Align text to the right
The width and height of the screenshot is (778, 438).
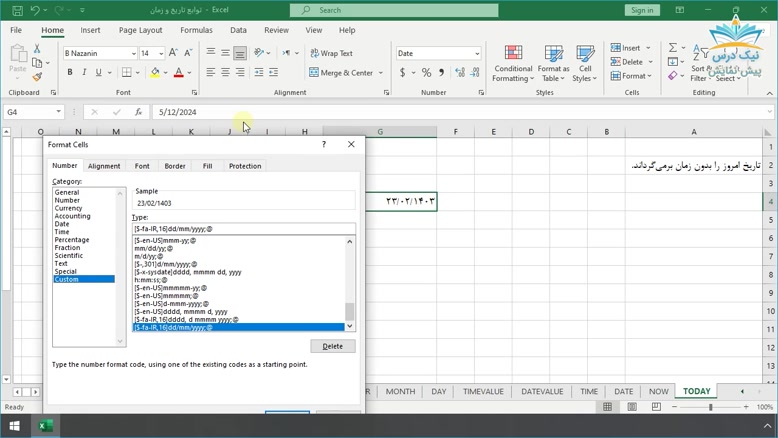pos(240,72)
